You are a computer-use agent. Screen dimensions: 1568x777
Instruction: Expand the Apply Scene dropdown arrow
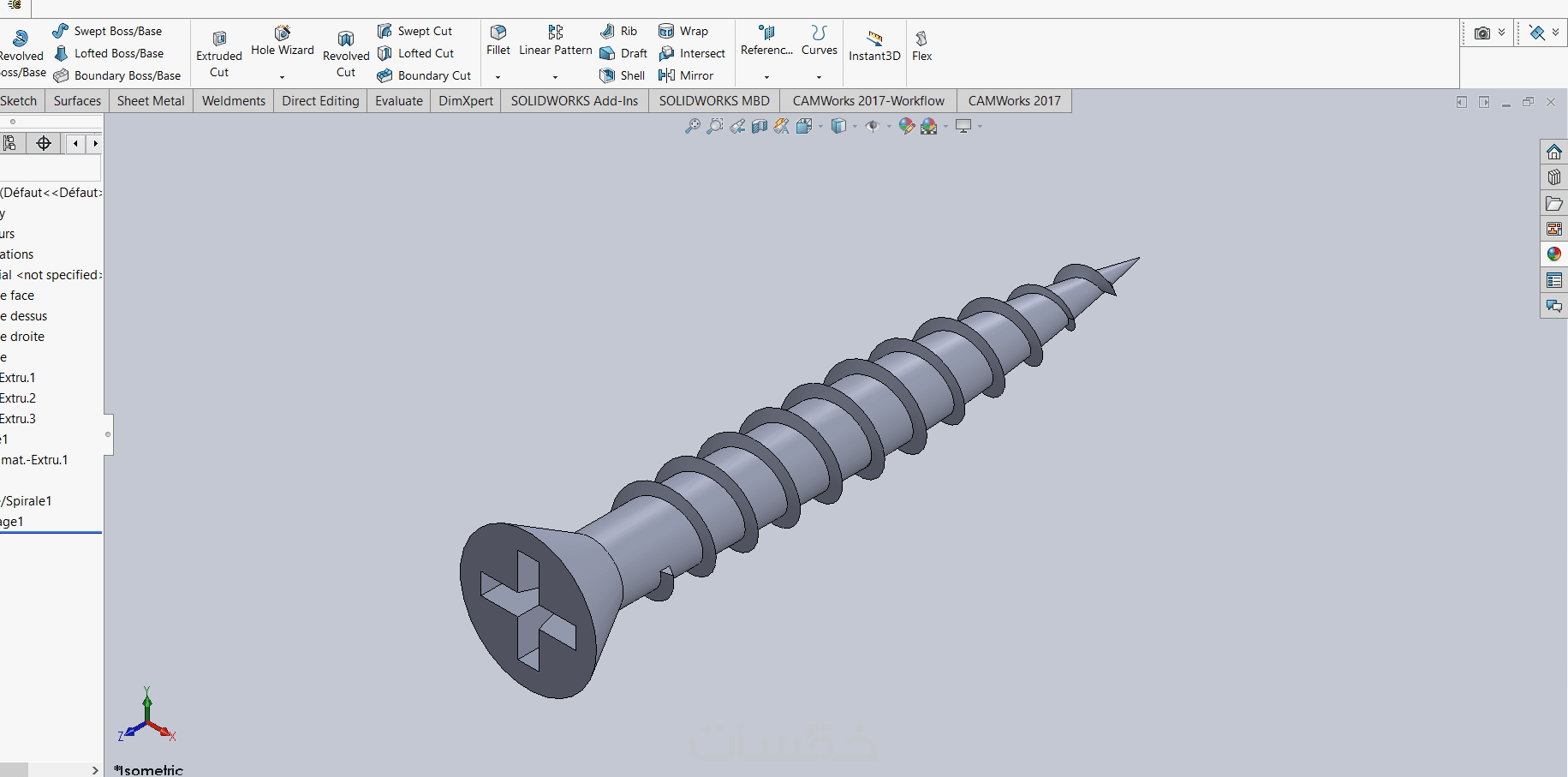(x=945, y=127)
